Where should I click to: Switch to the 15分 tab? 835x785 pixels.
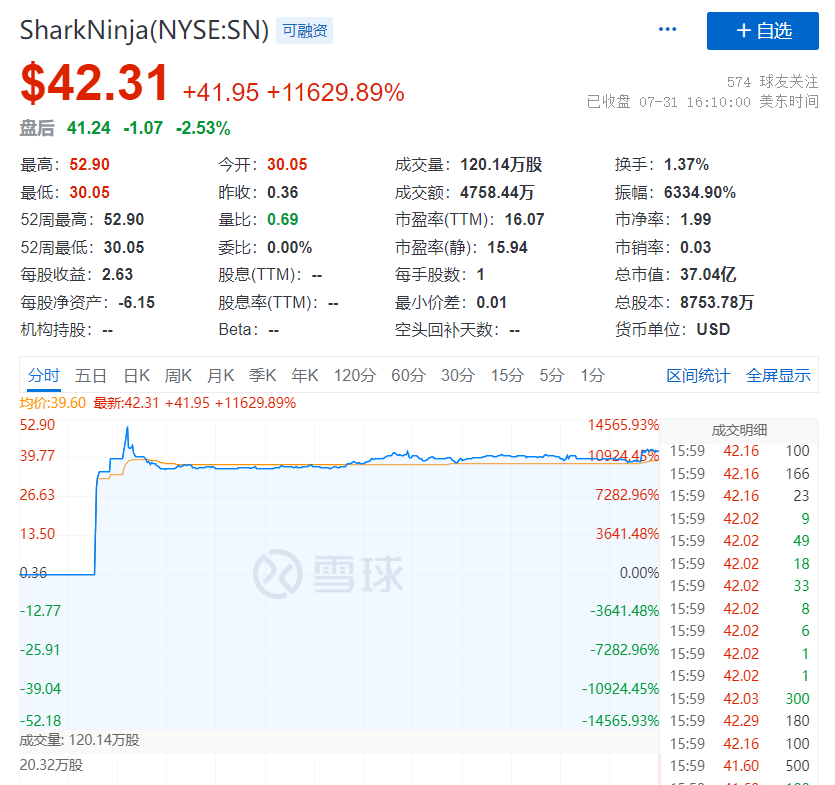click(x=505, y=375)
